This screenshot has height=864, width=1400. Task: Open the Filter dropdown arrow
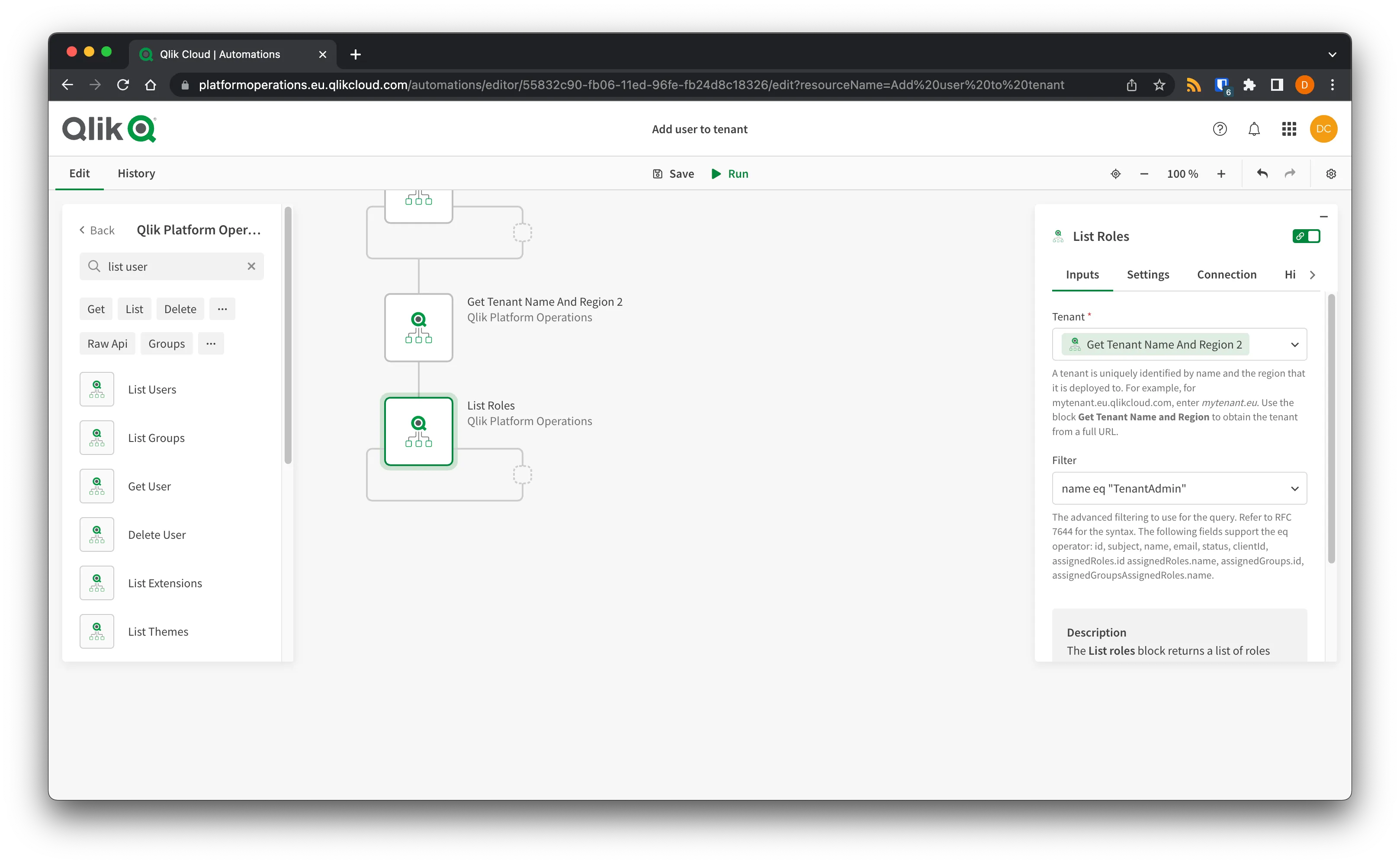tap(1294, 489)
